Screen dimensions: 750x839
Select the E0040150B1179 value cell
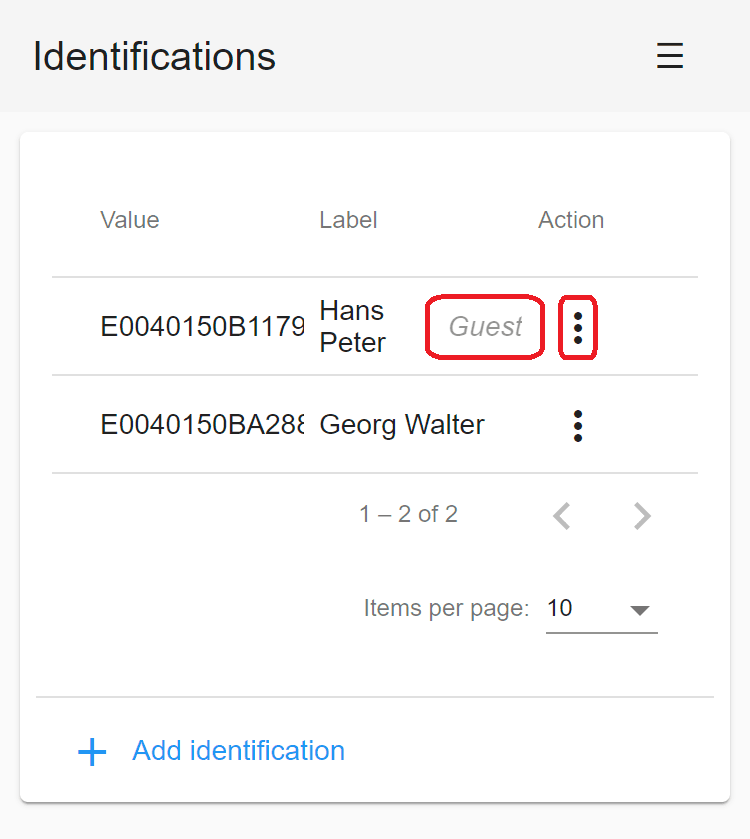pyautogui.click(x=202, y=326)
